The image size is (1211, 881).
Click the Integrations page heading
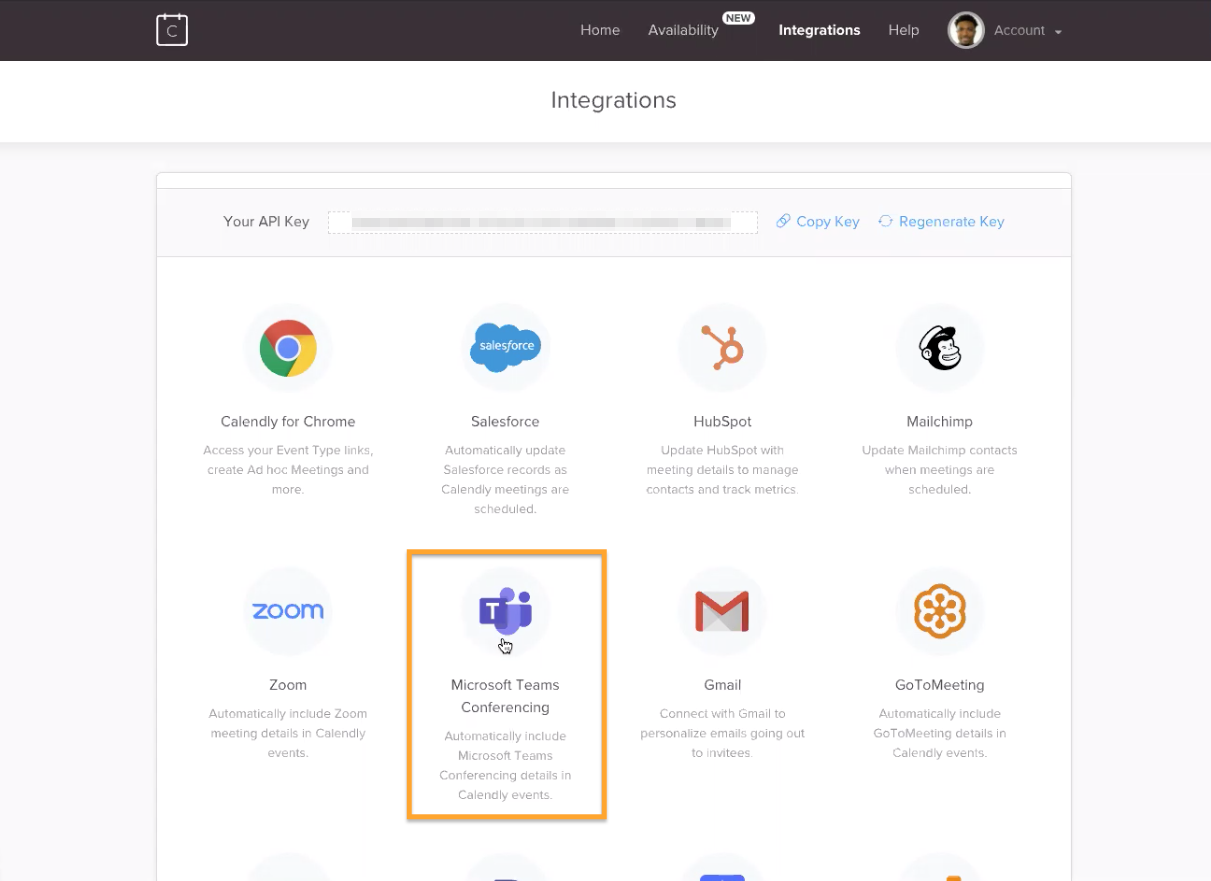point(613,100)
